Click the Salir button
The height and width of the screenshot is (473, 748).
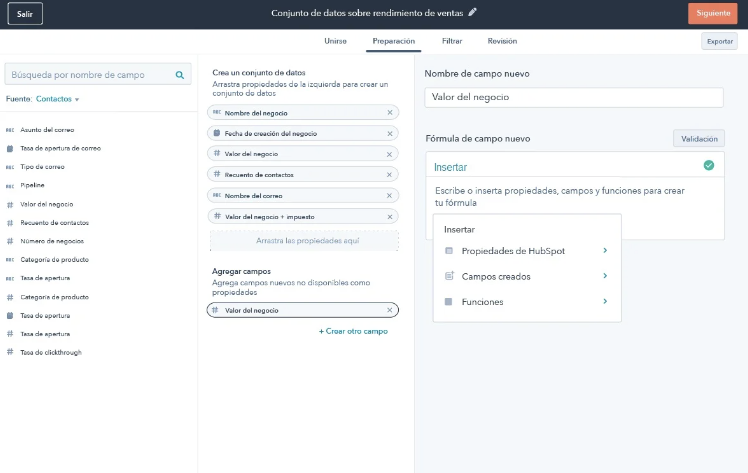(x=25, y=14)
